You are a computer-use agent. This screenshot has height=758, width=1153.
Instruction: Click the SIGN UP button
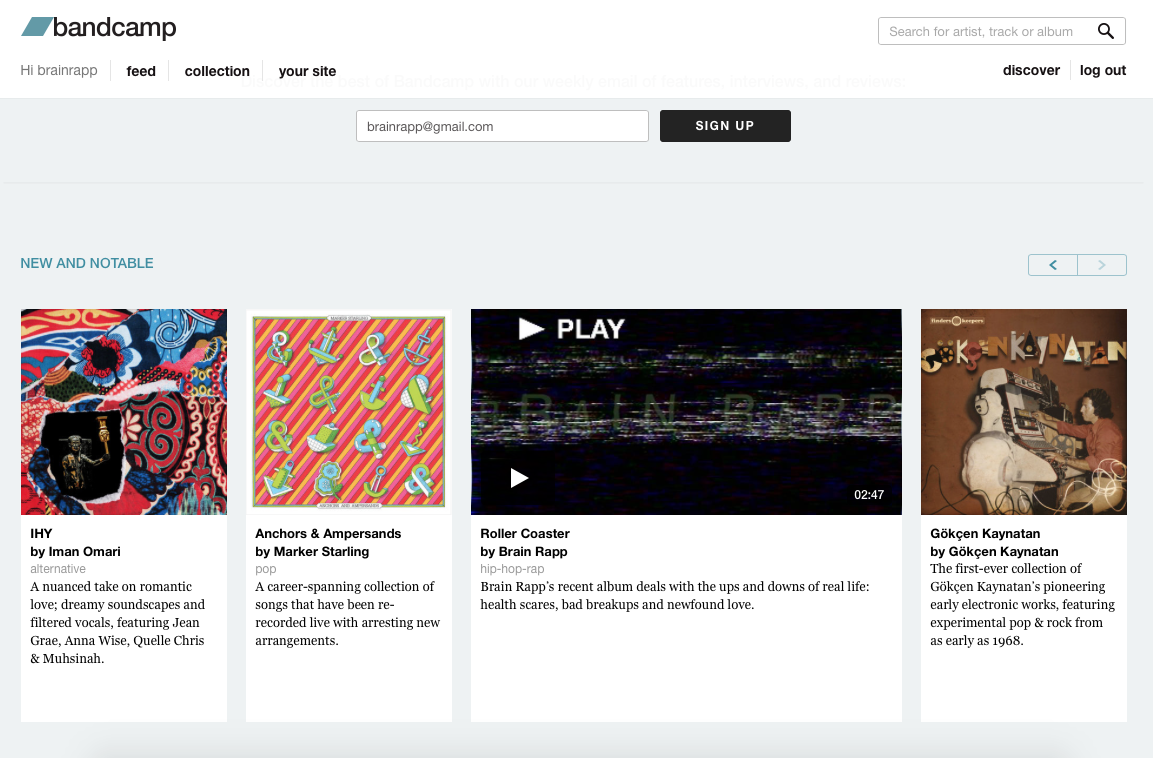725,126
